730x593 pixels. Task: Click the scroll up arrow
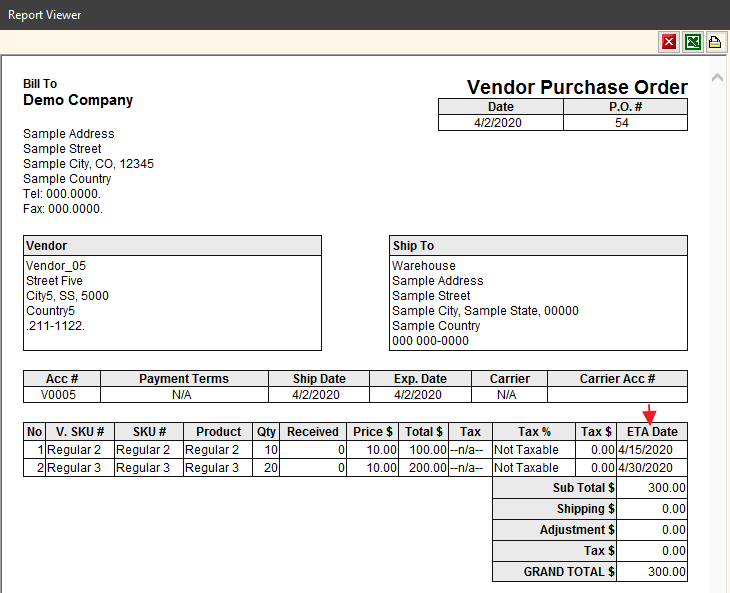716,78
